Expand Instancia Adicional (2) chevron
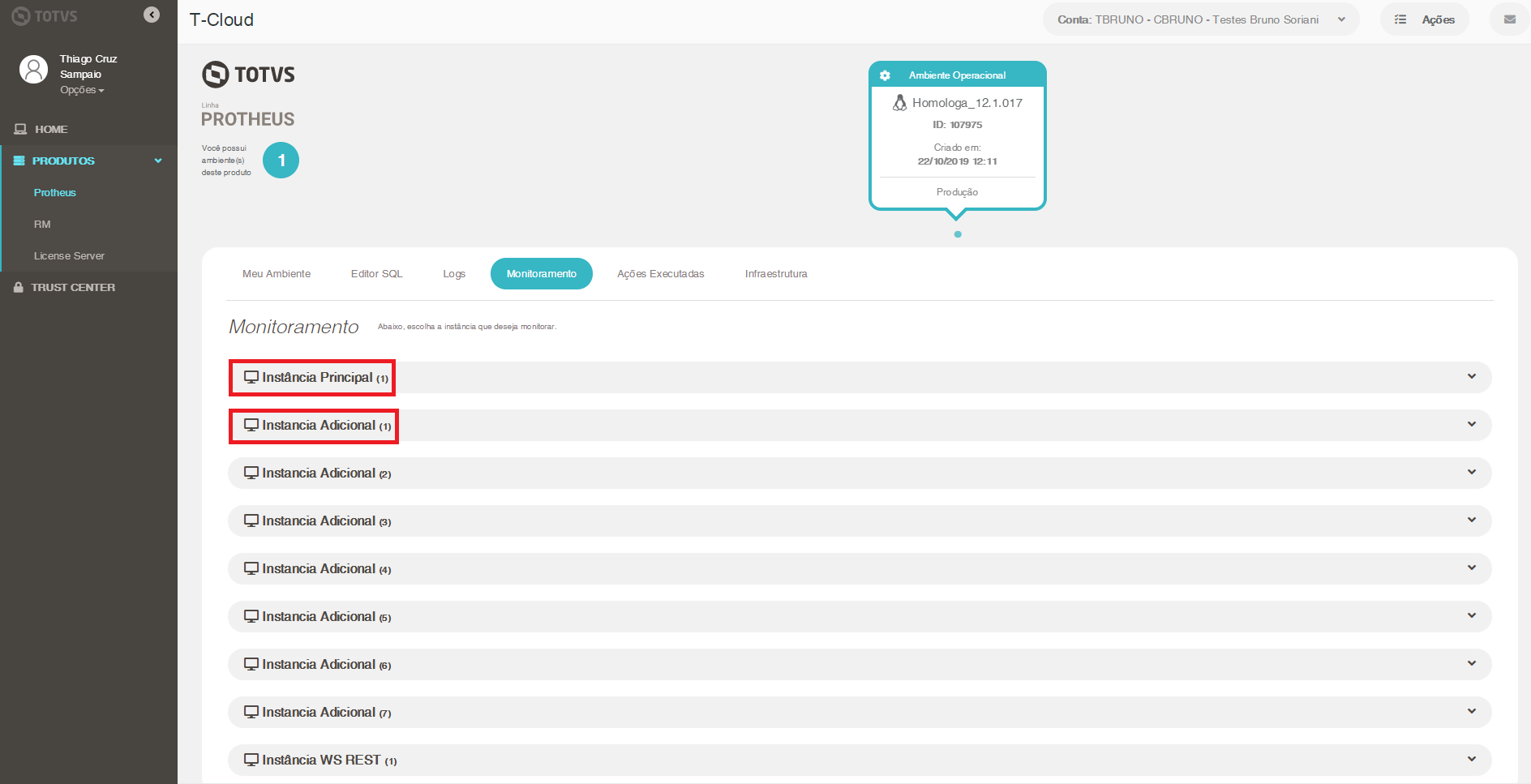Viewport: 1531px width, 784px height. point(1472,472)
